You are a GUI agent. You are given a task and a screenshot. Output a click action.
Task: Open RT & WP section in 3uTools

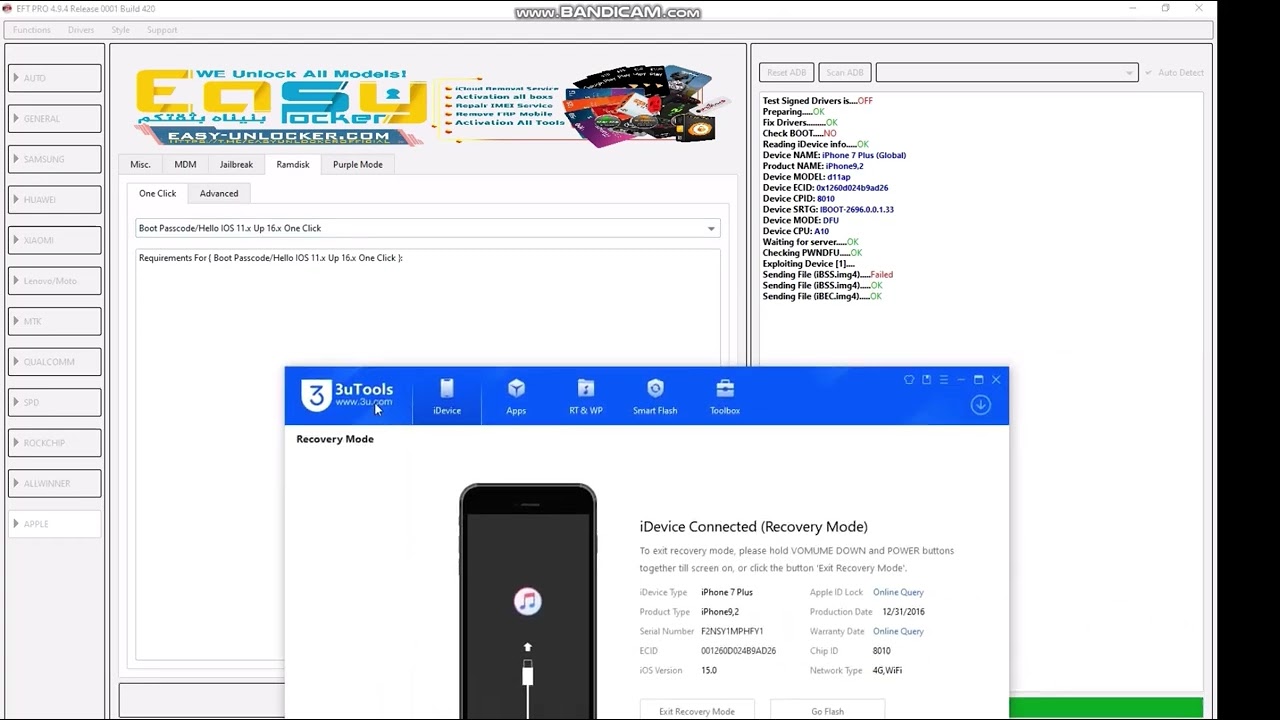(586, 396)
